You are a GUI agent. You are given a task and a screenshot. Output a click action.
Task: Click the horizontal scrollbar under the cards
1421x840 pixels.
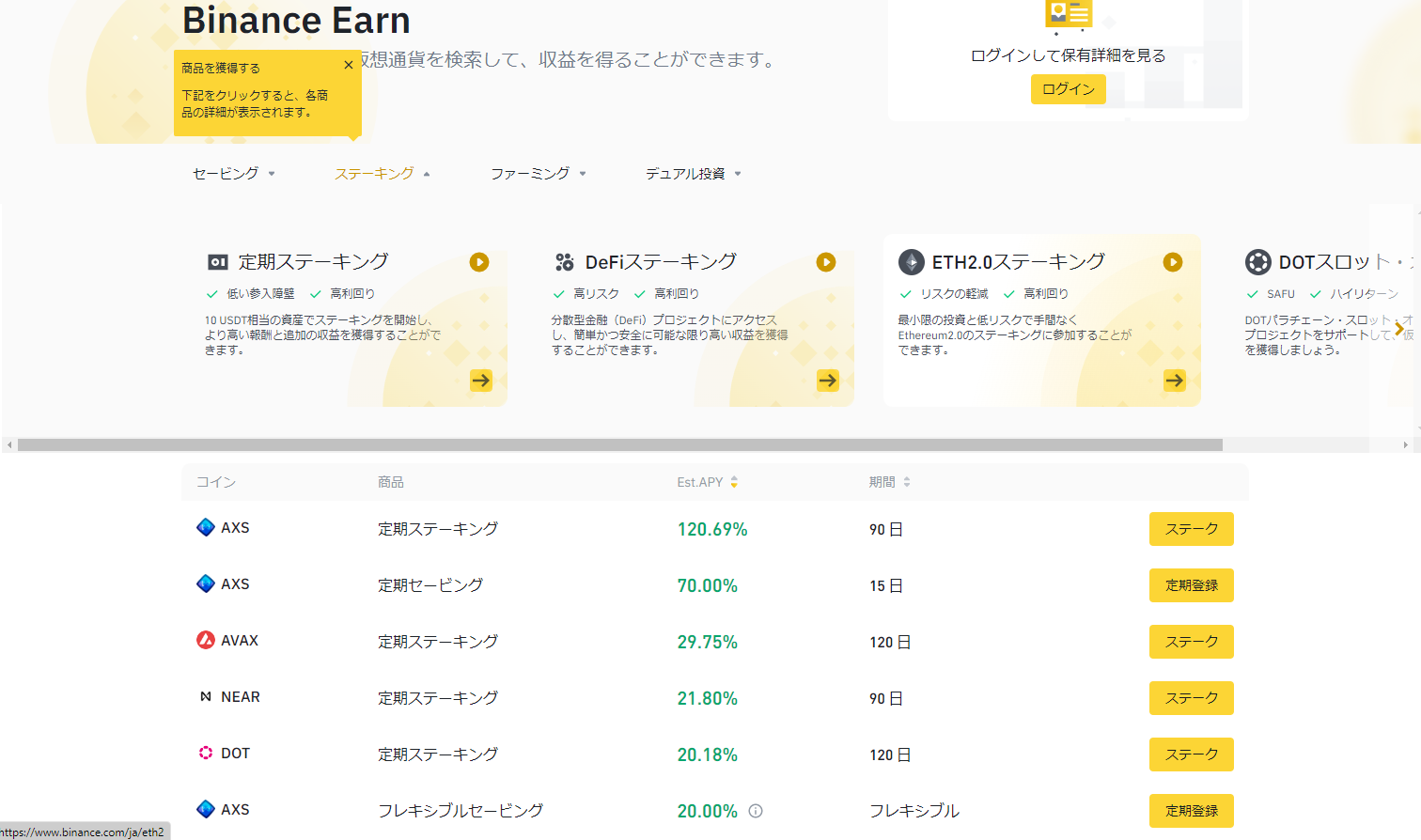[x=620, y=445]
